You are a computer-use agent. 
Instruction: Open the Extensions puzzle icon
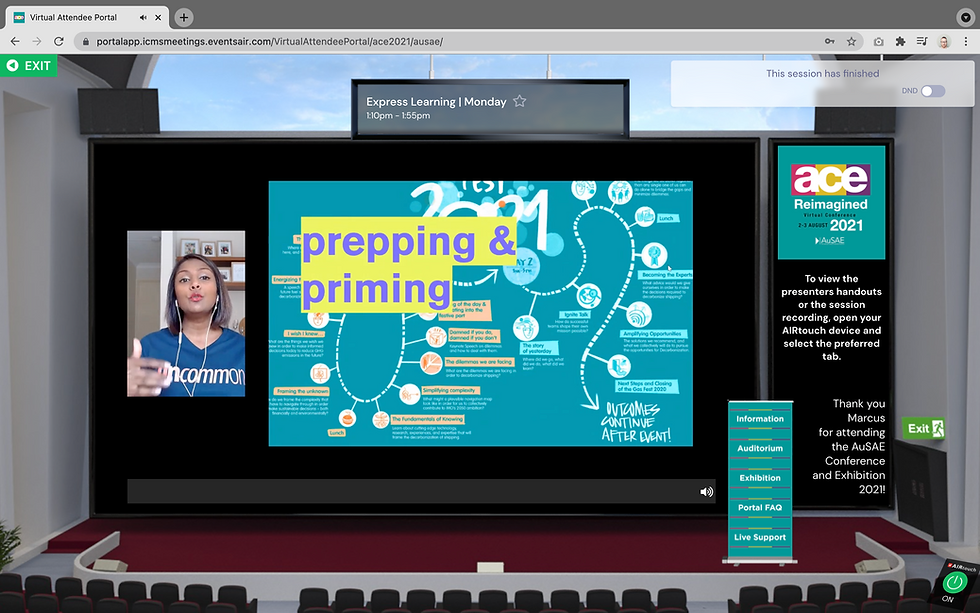click(x=900, y=41)
